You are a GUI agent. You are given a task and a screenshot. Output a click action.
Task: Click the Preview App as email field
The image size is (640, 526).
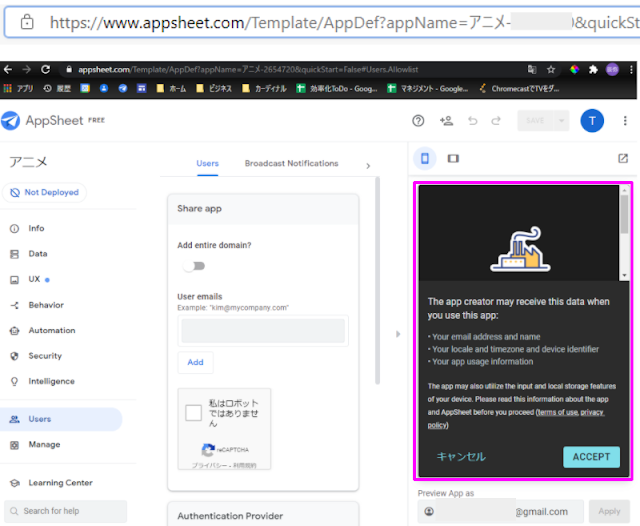[500, 511]
